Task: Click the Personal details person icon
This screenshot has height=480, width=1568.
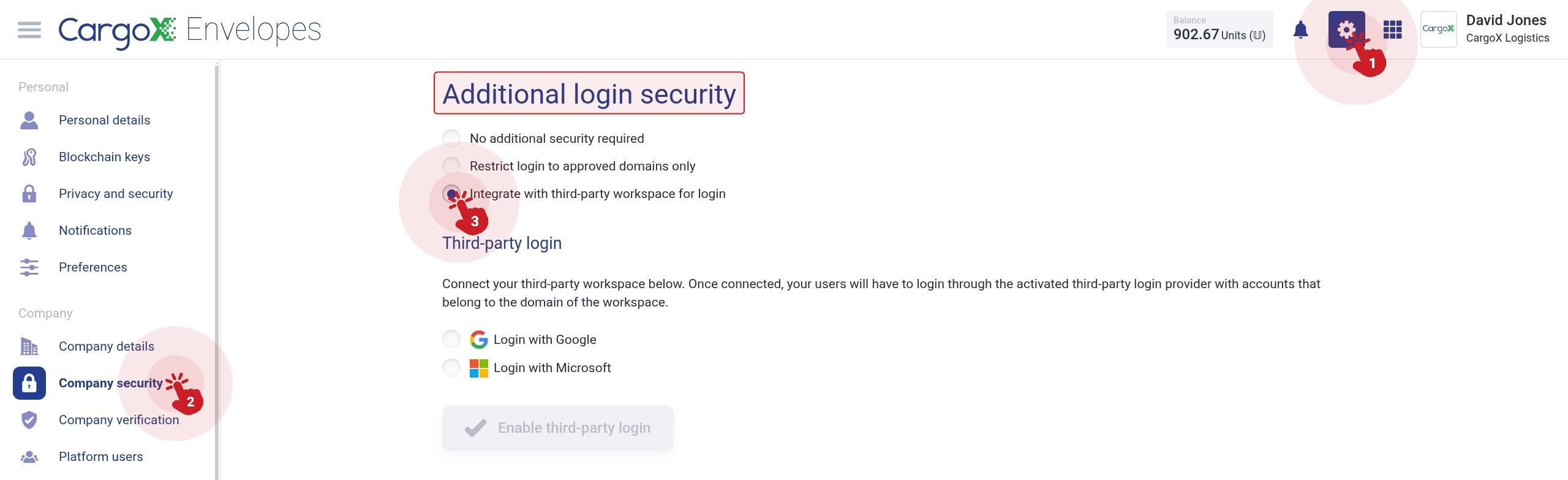Action: [x=29, y=120]
